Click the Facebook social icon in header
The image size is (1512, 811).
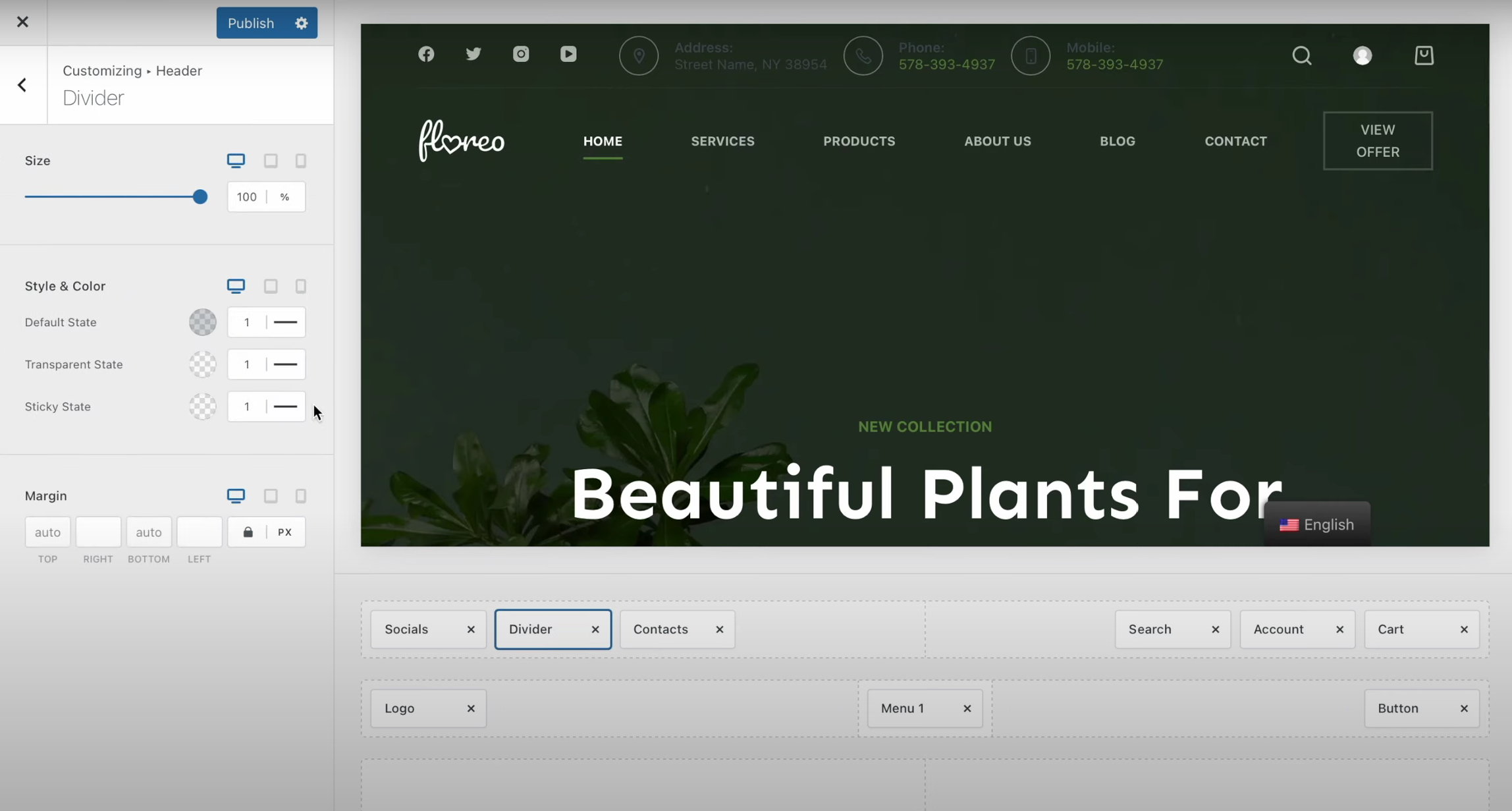(x=426, y=54)
